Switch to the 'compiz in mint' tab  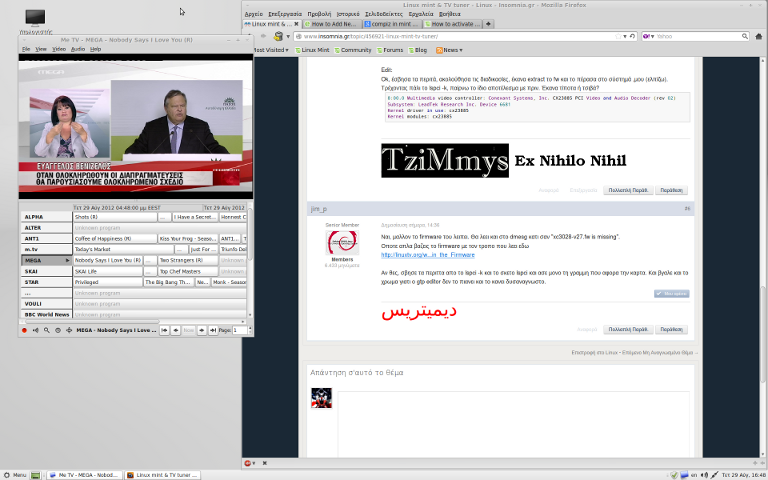392,24
